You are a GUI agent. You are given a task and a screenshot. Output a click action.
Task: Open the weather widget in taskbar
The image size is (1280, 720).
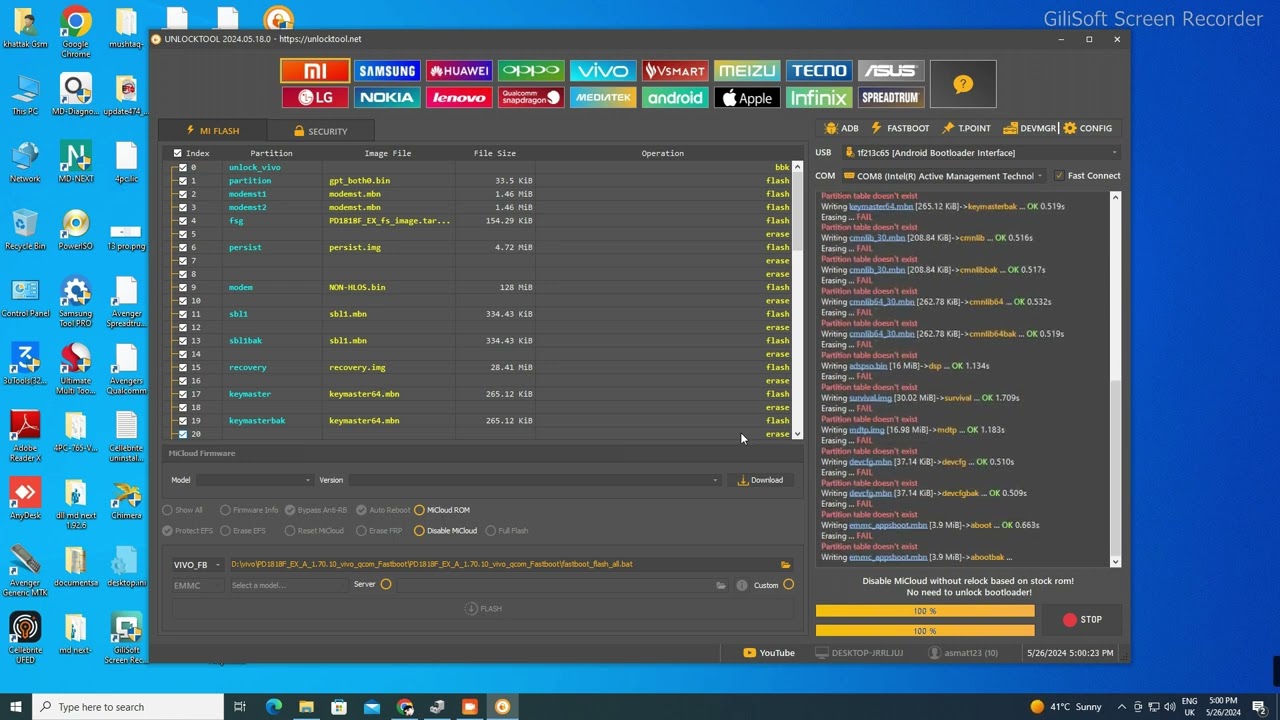pyautogui.click(x=1066, y=707)
